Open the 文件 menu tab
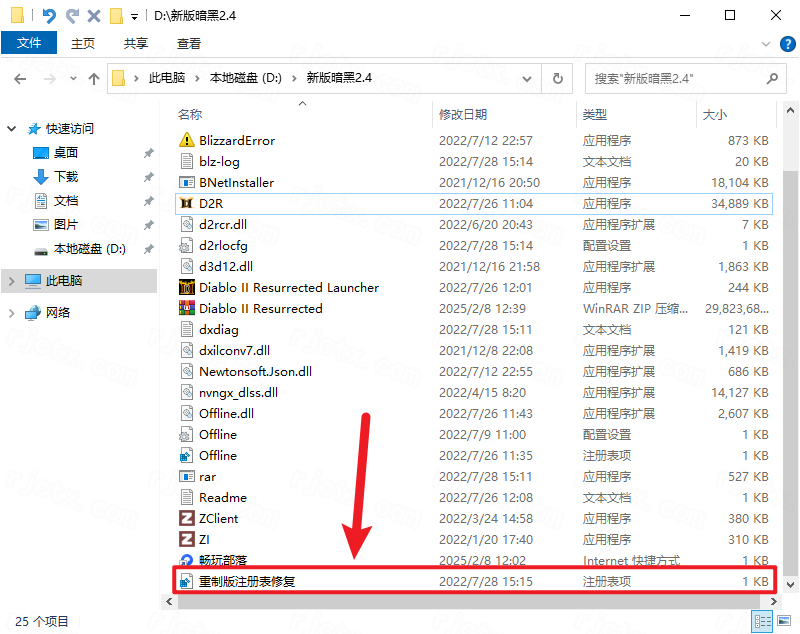 coord(29,43)
